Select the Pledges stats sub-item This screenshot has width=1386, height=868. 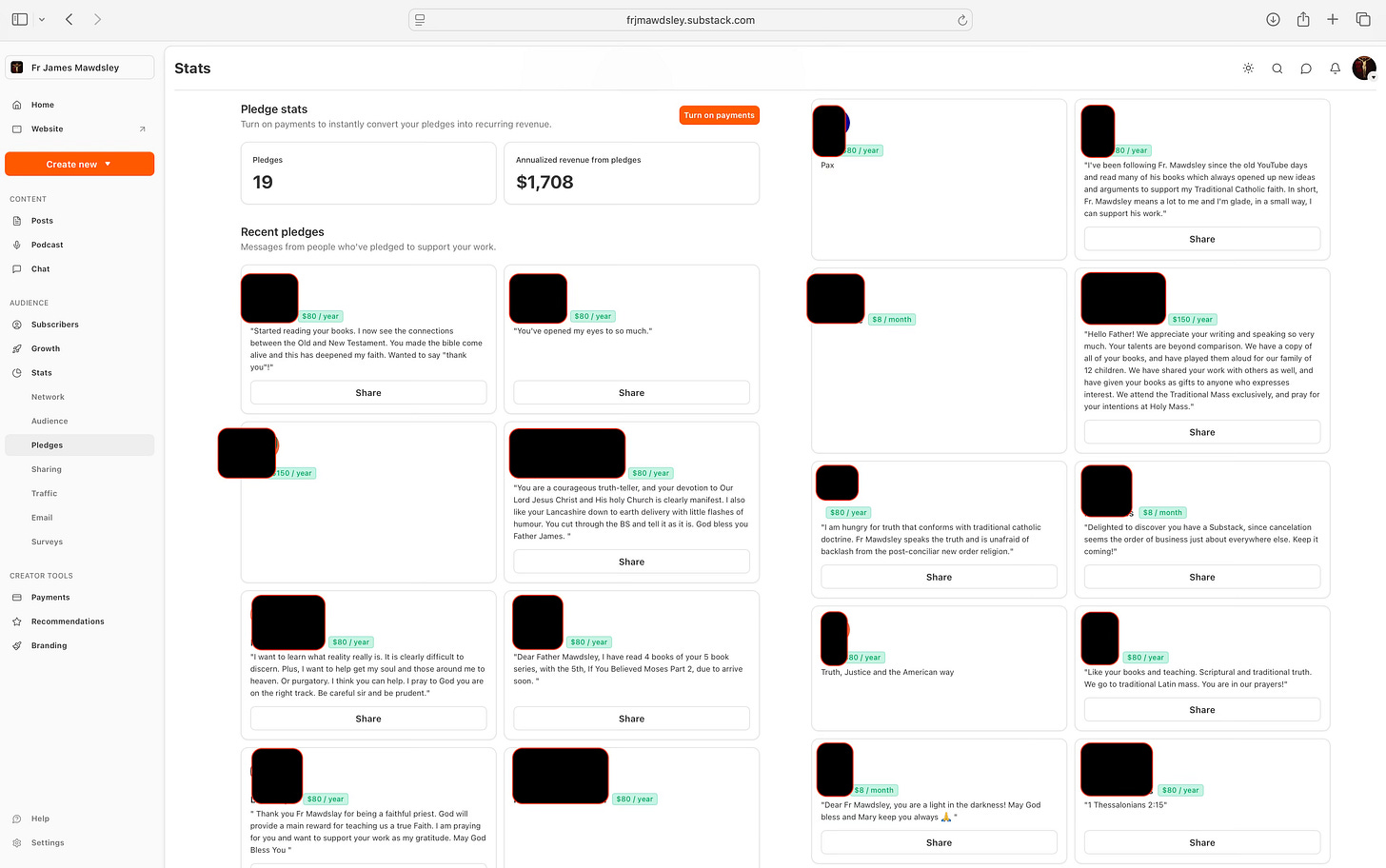point(80,445)
